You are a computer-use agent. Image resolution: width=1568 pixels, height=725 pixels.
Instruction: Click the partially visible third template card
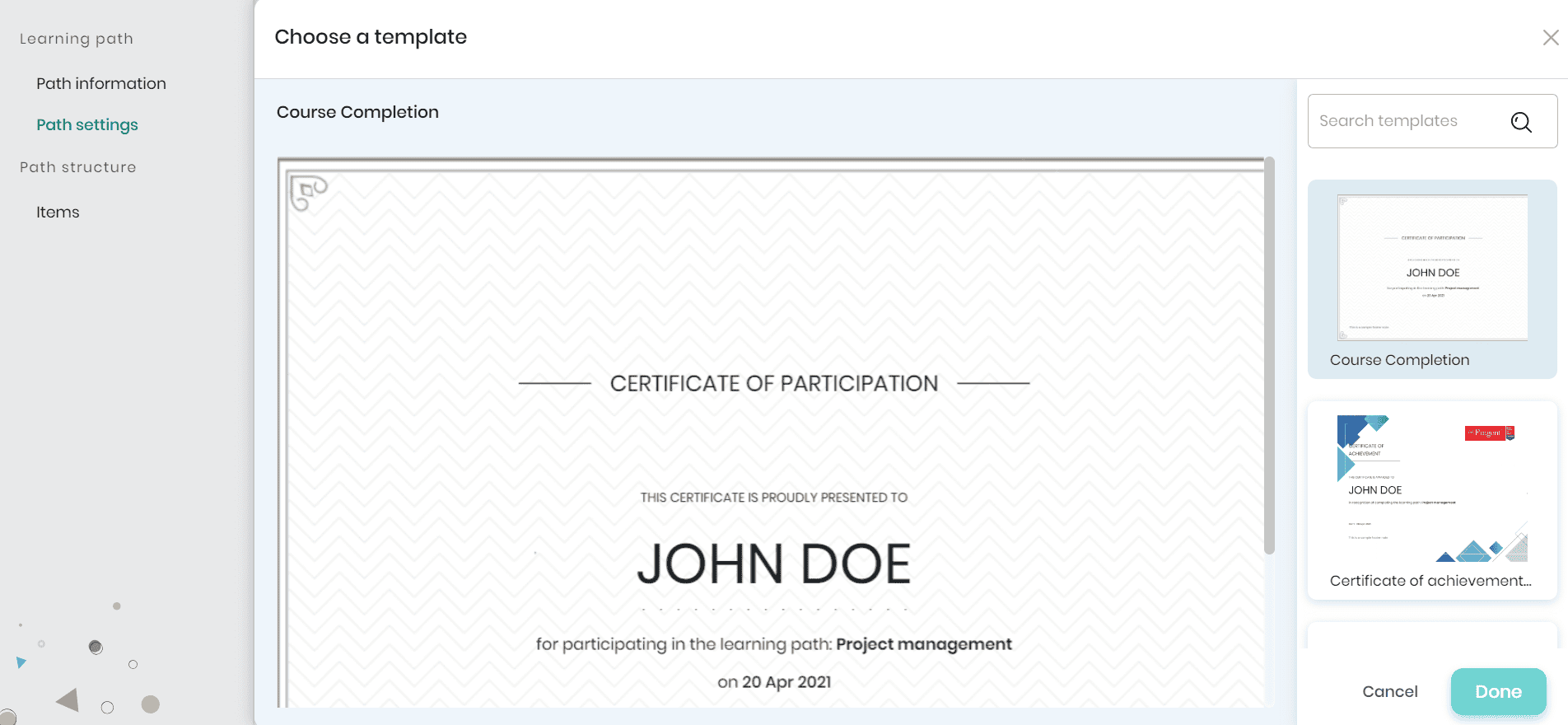[x=1432, y=634]
